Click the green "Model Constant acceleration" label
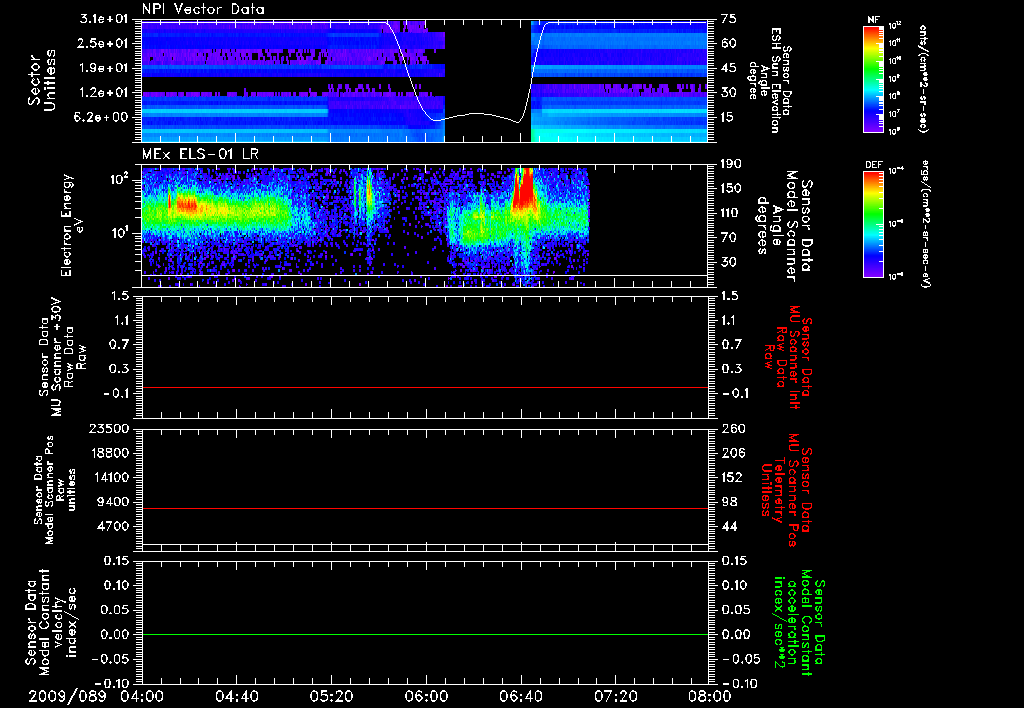 pyautogui.click(x=800, y=624)
